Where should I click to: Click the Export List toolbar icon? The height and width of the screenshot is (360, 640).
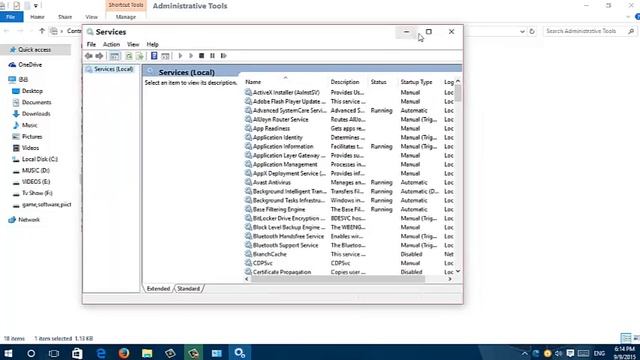[x=140, y=56]
